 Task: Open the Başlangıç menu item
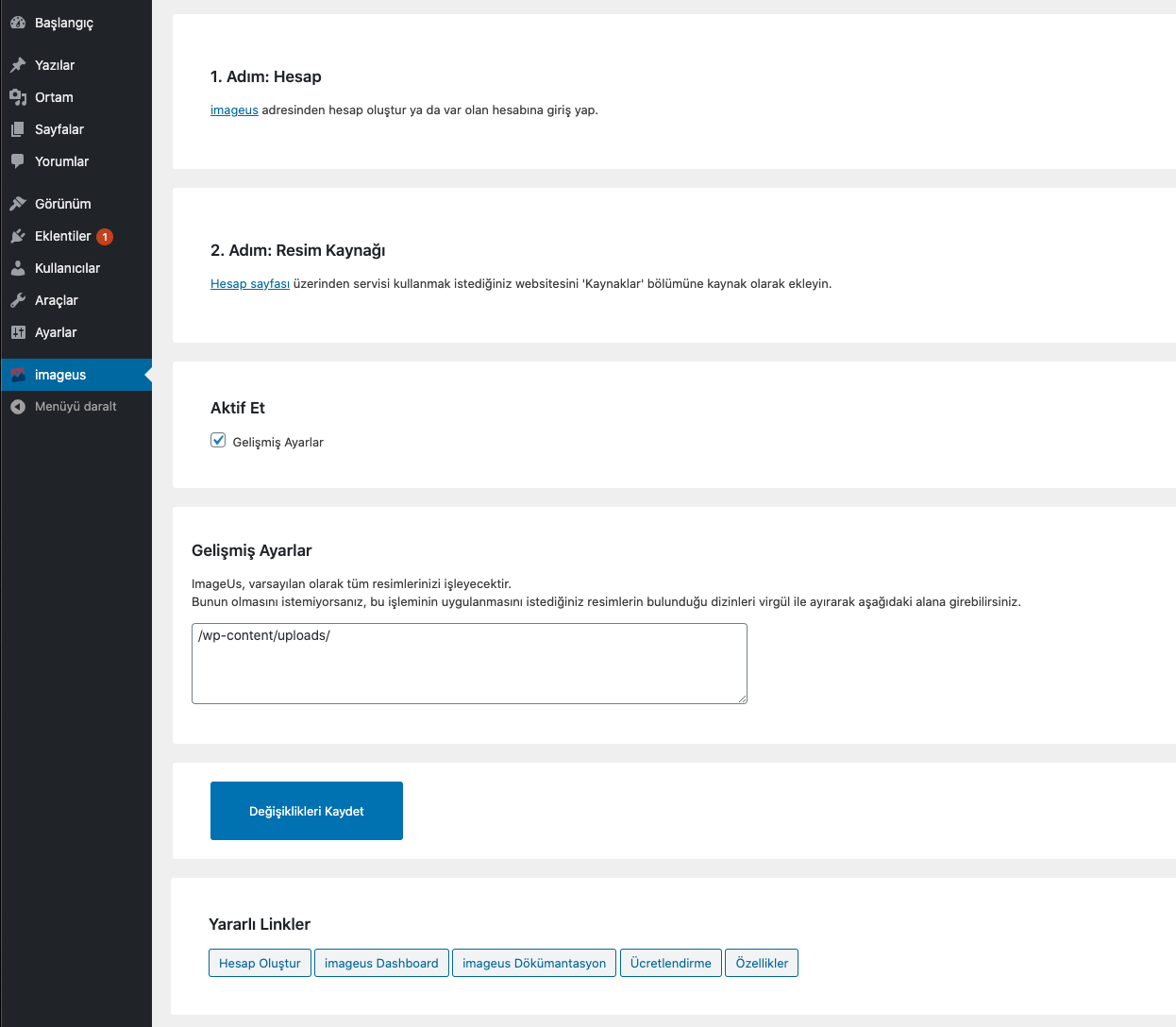76,23
